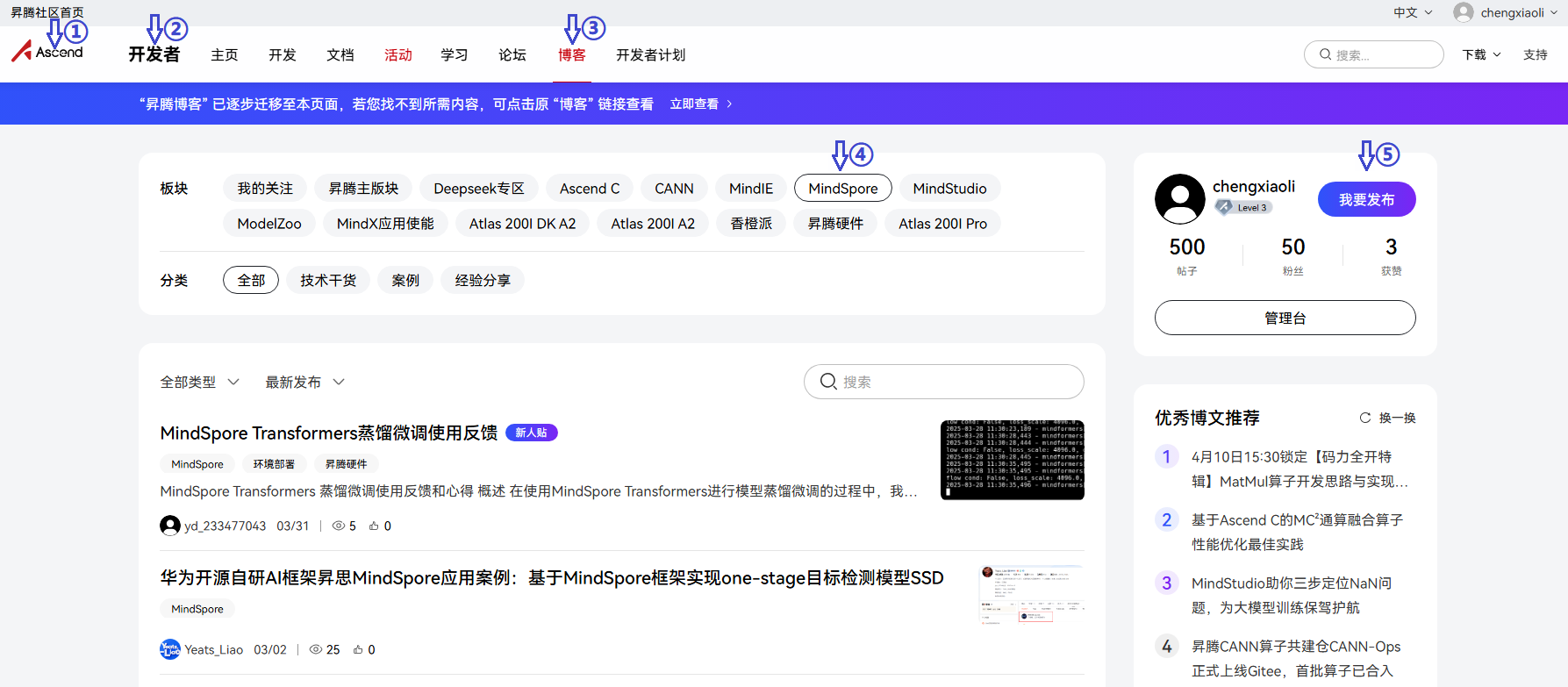This screenshot has width=1568, height=687.
Task: Toggle the MindSpore board filter chip
Action: (x=842, y=189)
